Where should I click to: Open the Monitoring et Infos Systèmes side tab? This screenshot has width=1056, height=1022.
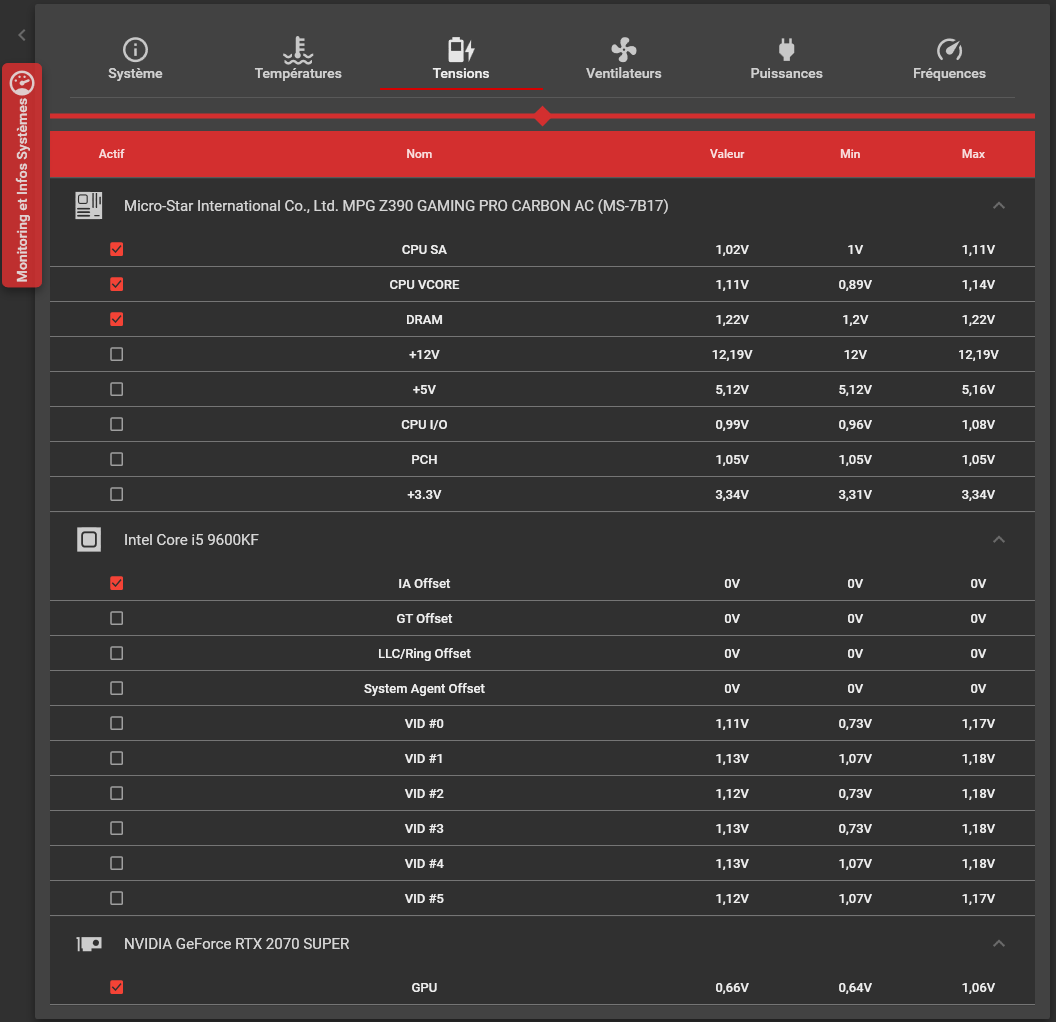pos(22,176)
